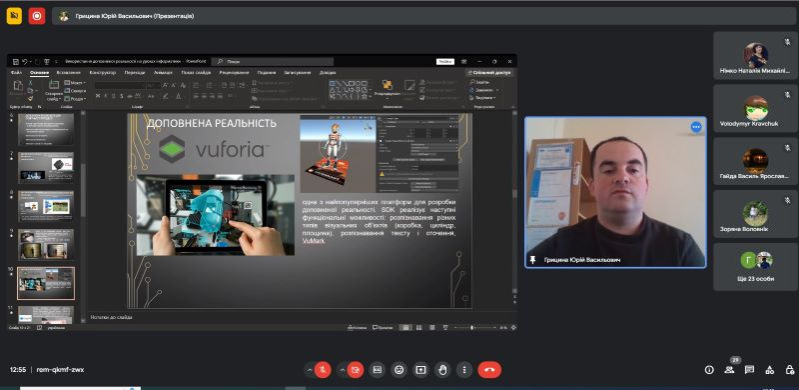Viewport: 799px width, 390px height.
Task: Open options on Грицина Юрій video tile
Action: tap(696, 127)
